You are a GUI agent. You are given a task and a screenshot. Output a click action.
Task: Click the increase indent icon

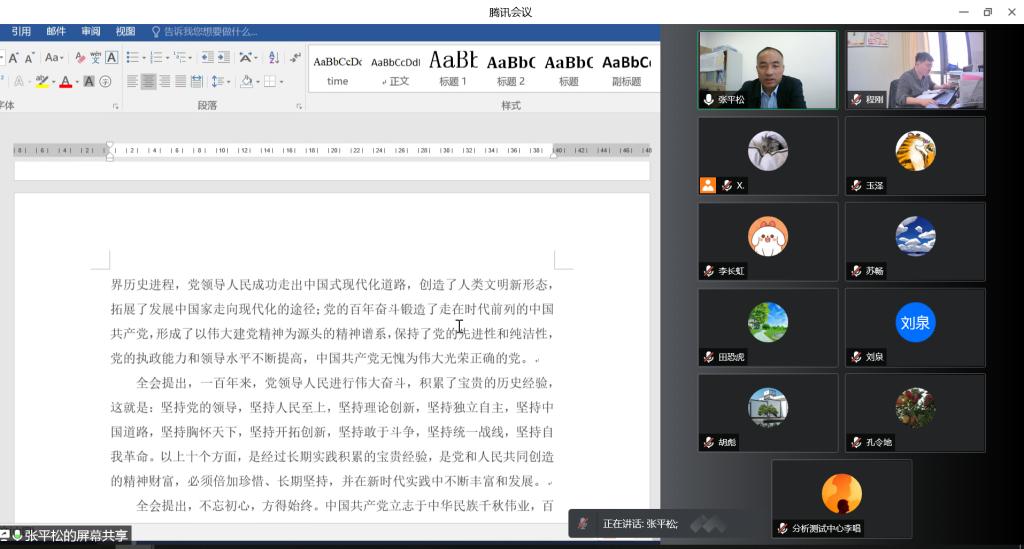[x=224, y=58]
